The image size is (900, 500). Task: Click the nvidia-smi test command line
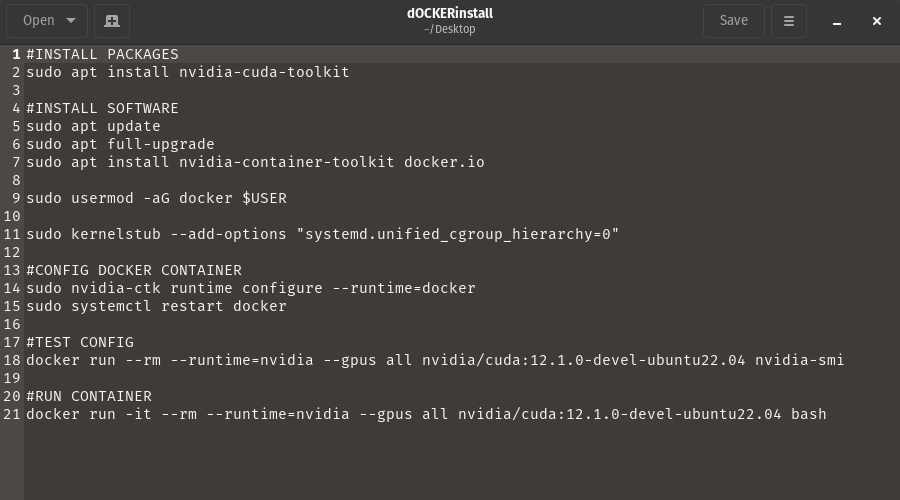435,360
